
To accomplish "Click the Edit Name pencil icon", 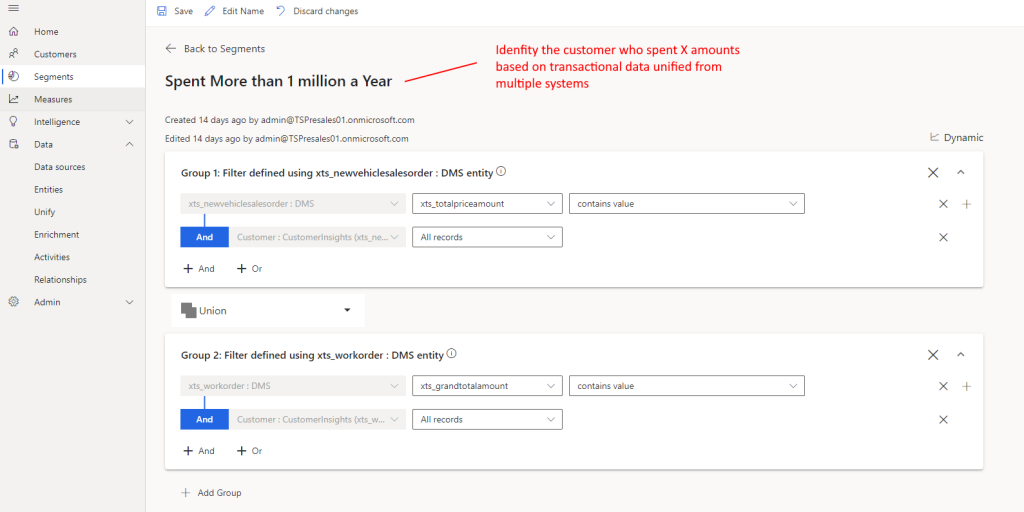I will (x=209, y=11).
